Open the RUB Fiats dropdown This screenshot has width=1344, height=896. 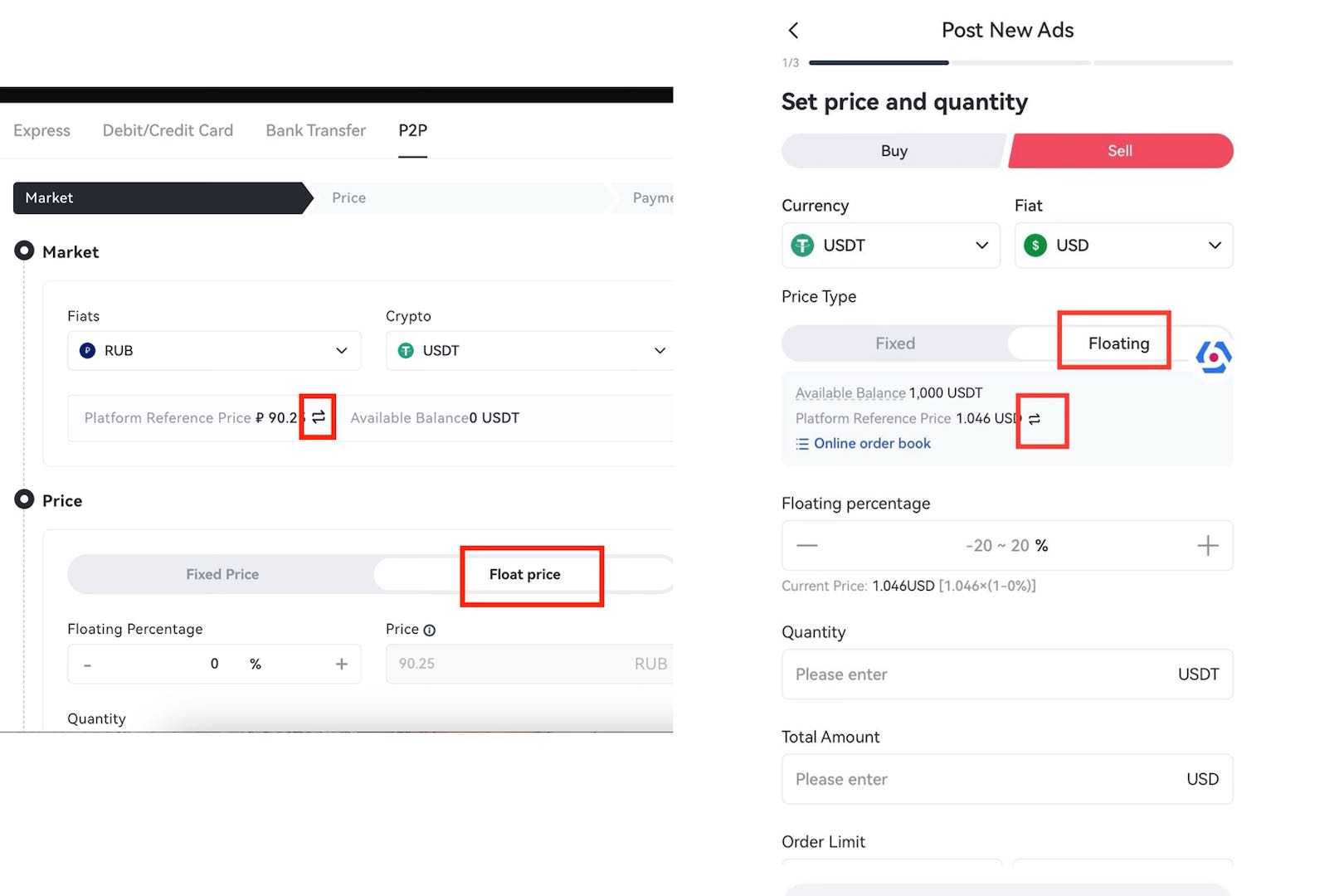pyautogui.click(x=214, y=350)
